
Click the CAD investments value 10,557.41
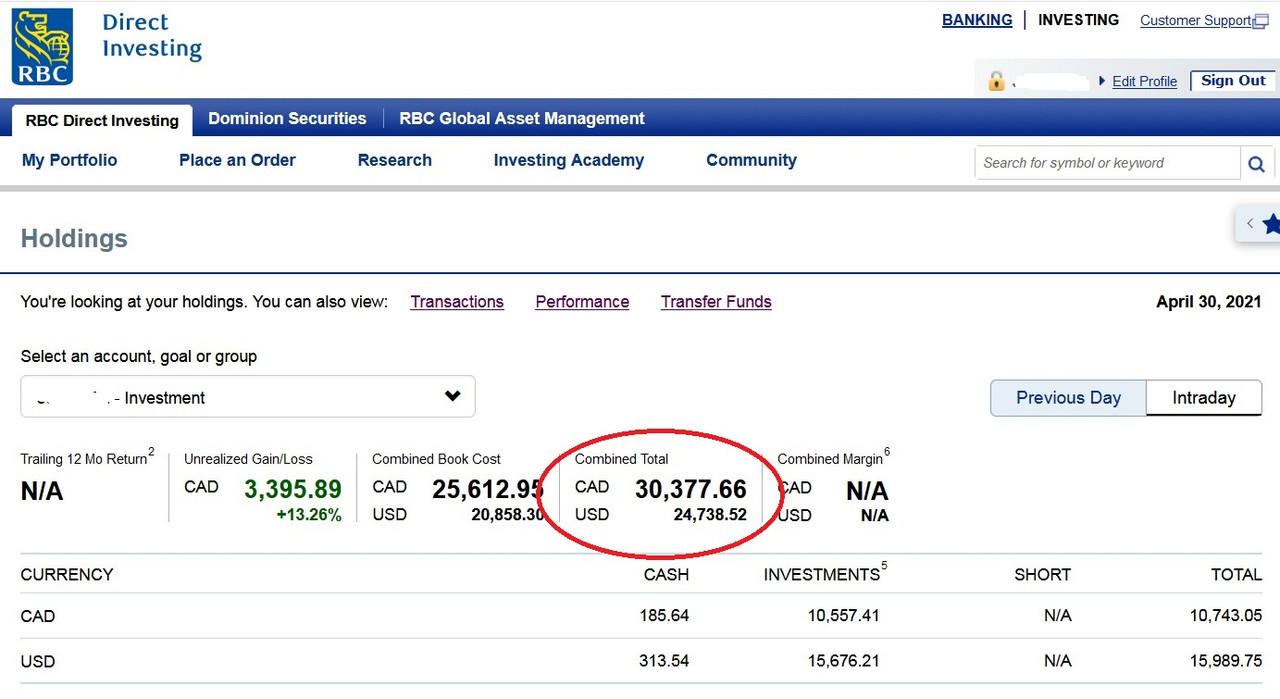(x=844, y=616)
